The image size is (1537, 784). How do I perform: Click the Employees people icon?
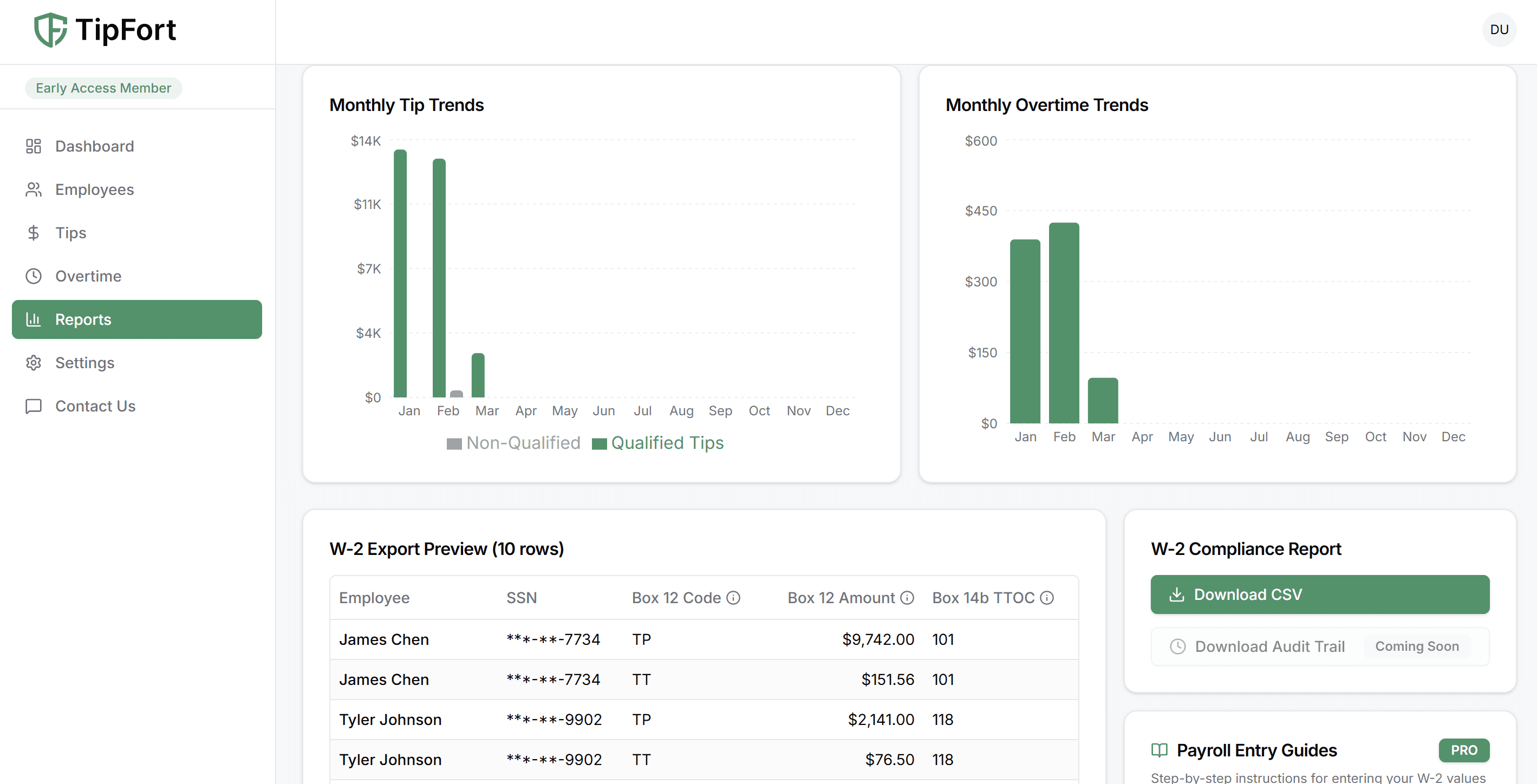tap(34, 189)
